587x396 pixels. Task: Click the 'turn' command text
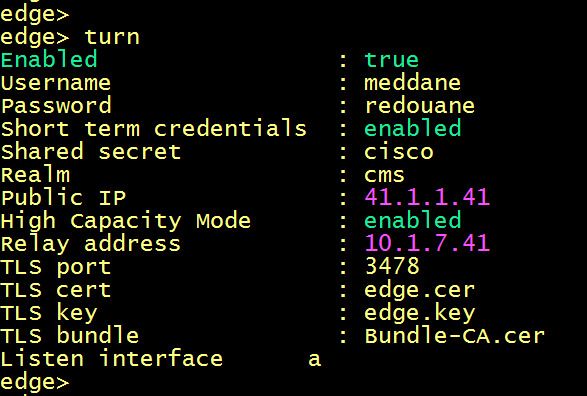tap(112, 37)
